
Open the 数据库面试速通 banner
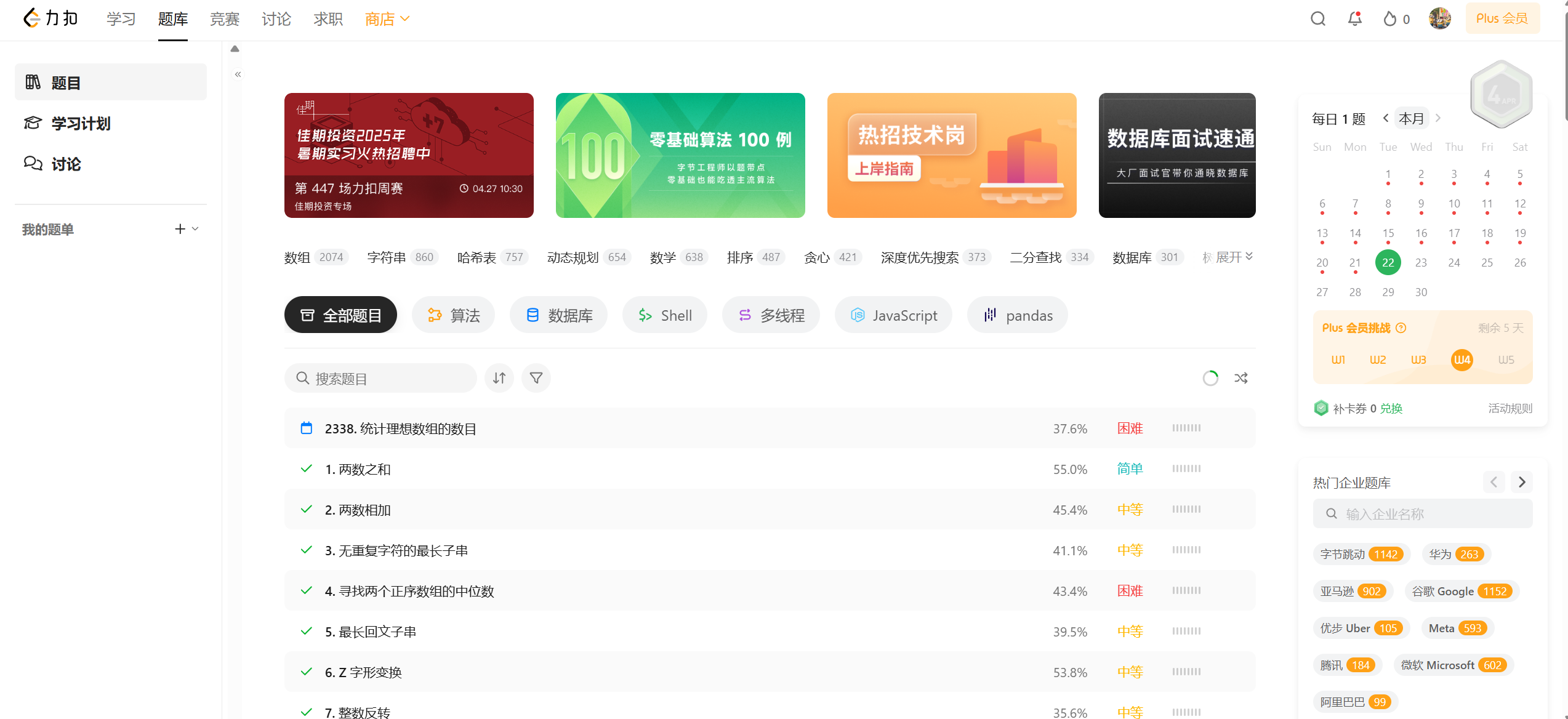(1177, 155)
